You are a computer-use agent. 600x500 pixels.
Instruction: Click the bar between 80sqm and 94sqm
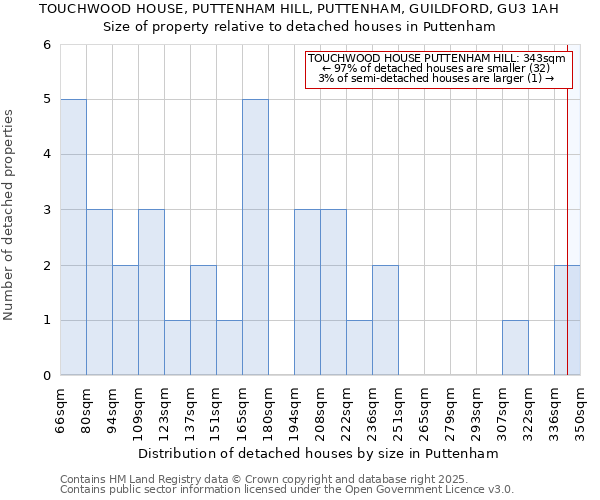click(x=99, y=293)
